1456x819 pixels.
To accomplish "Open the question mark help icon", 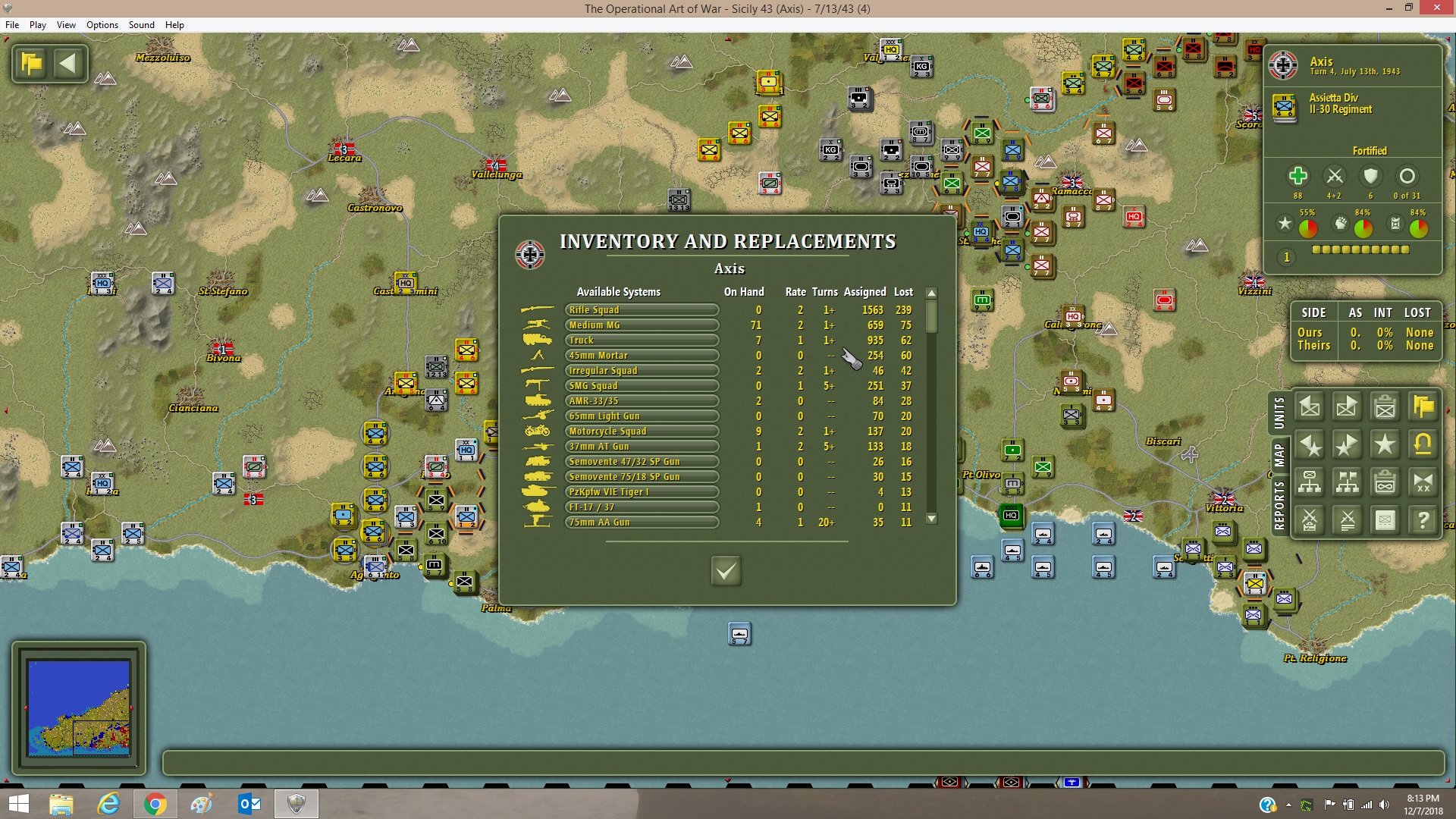I will pyautogui.click(x=1423, y=520).
